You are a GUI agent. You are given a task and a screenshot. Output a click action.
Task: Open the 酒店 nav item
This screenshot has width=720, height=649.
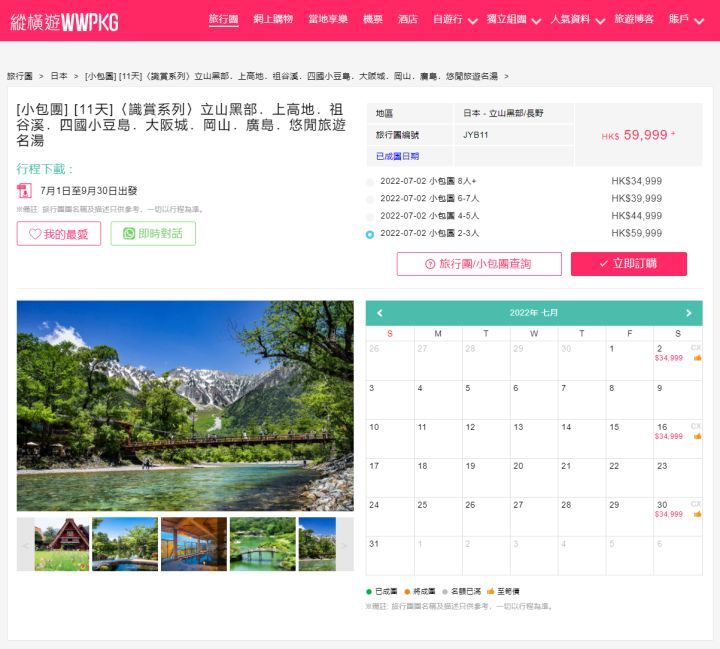[408, 19]
